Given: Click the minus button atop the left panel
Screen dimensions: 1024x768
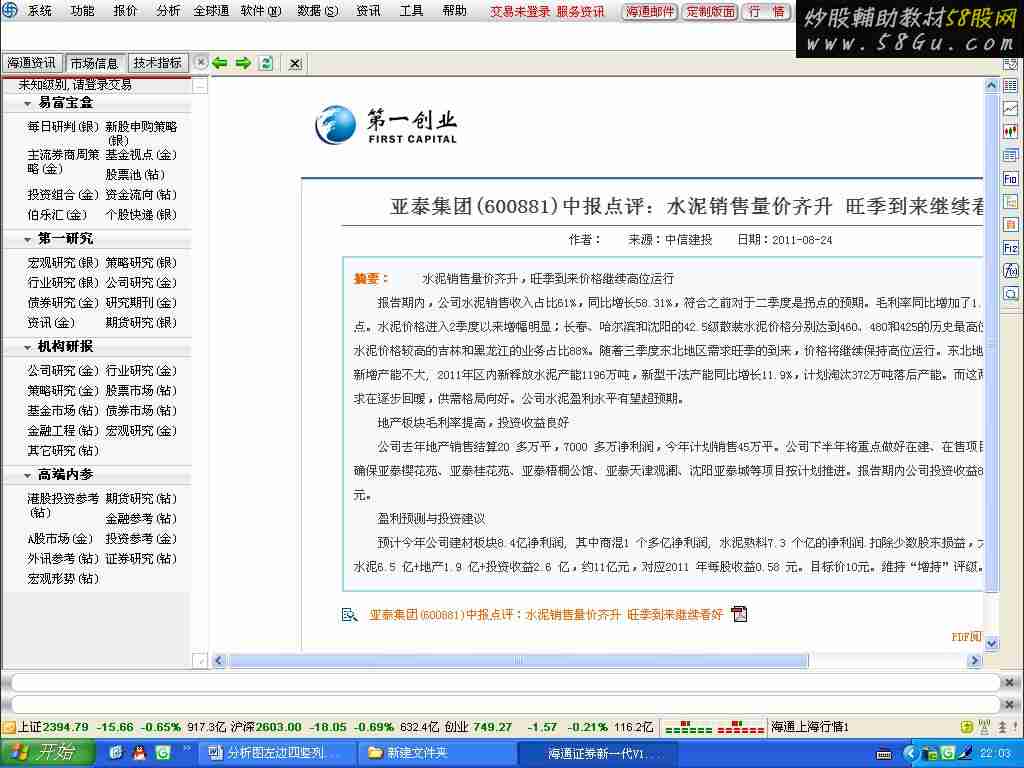Looking at the screenshot, I should click(x=200, y=86).
